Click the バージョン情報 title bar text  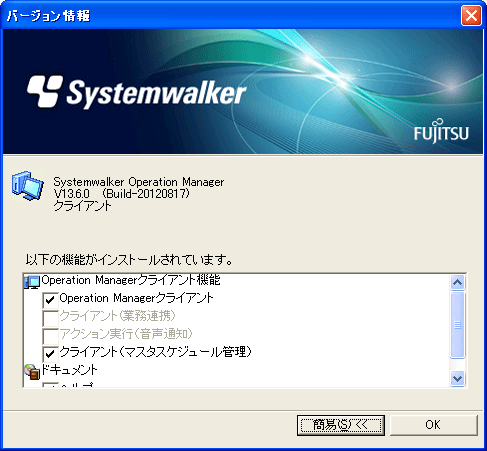[48, 16]
